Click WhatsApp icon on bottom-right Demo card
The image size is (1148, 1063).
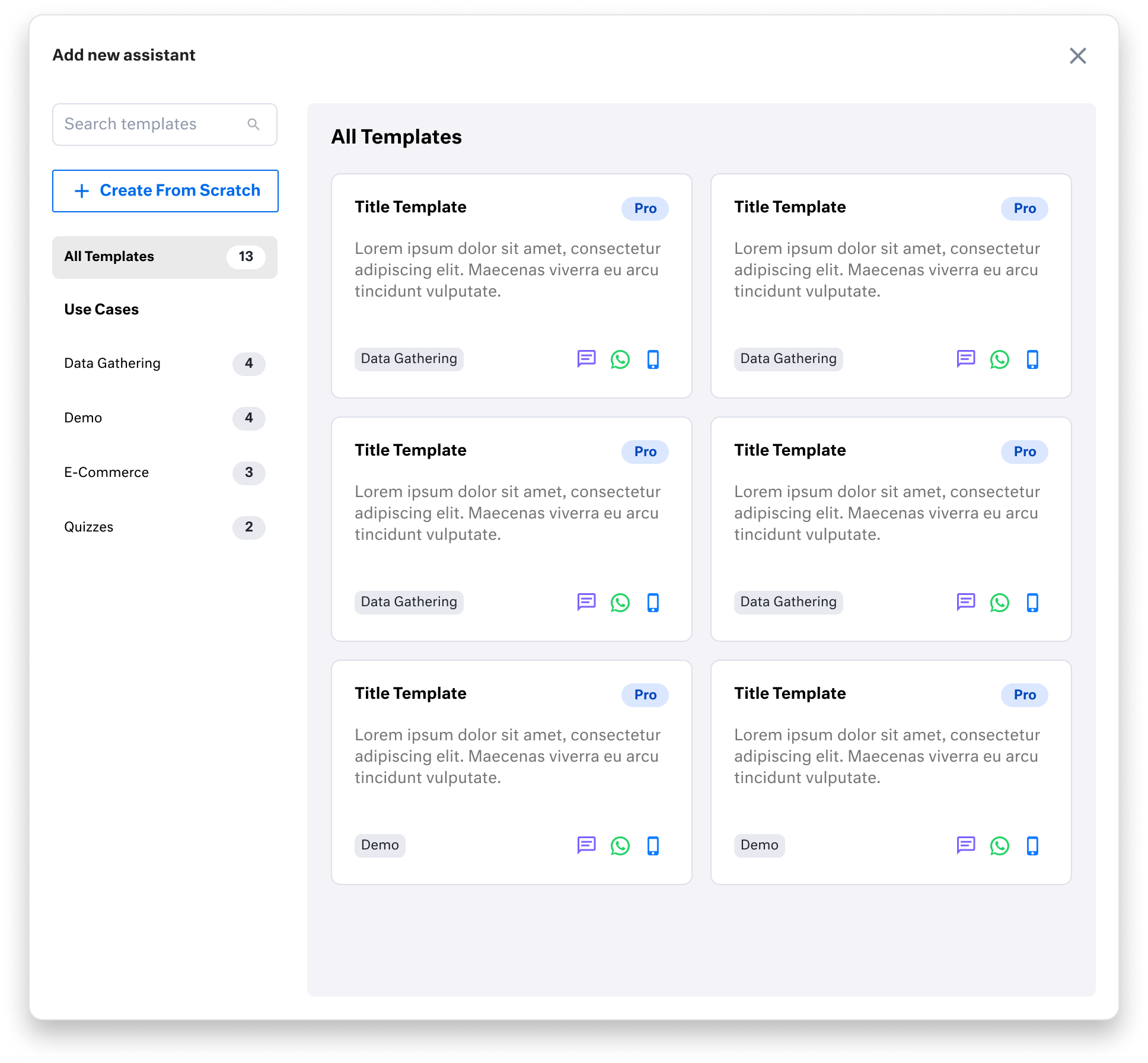[999, 845]
